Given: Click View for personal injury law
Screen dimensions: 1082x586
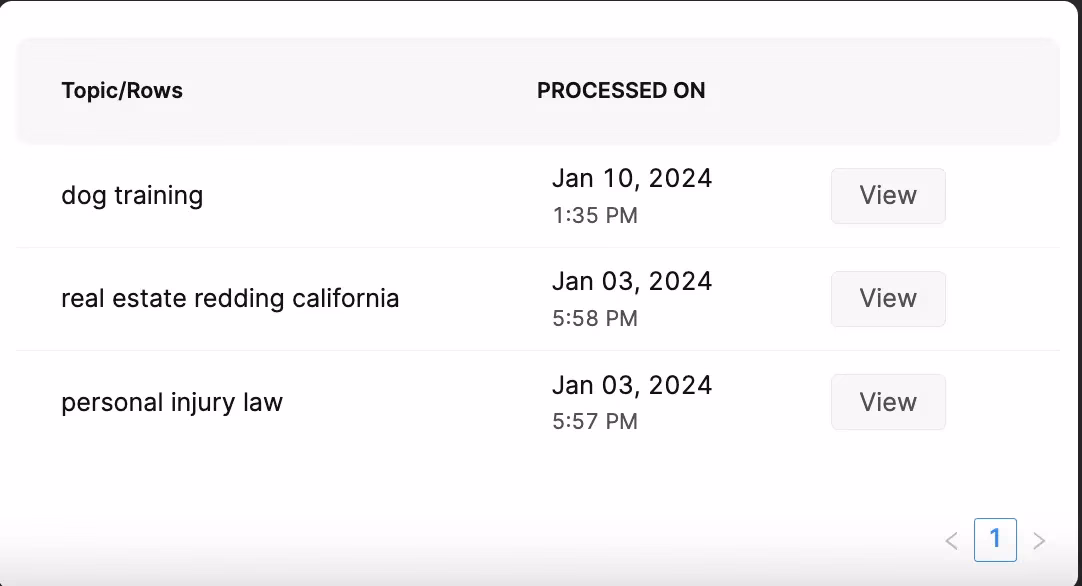Looking at the screenshot, I should point(888,402).
